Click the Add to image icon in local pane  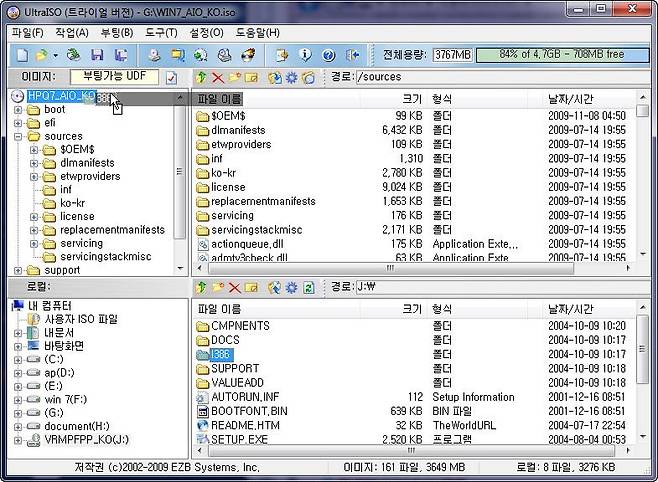pyautogui.click(x=275, y=287)
